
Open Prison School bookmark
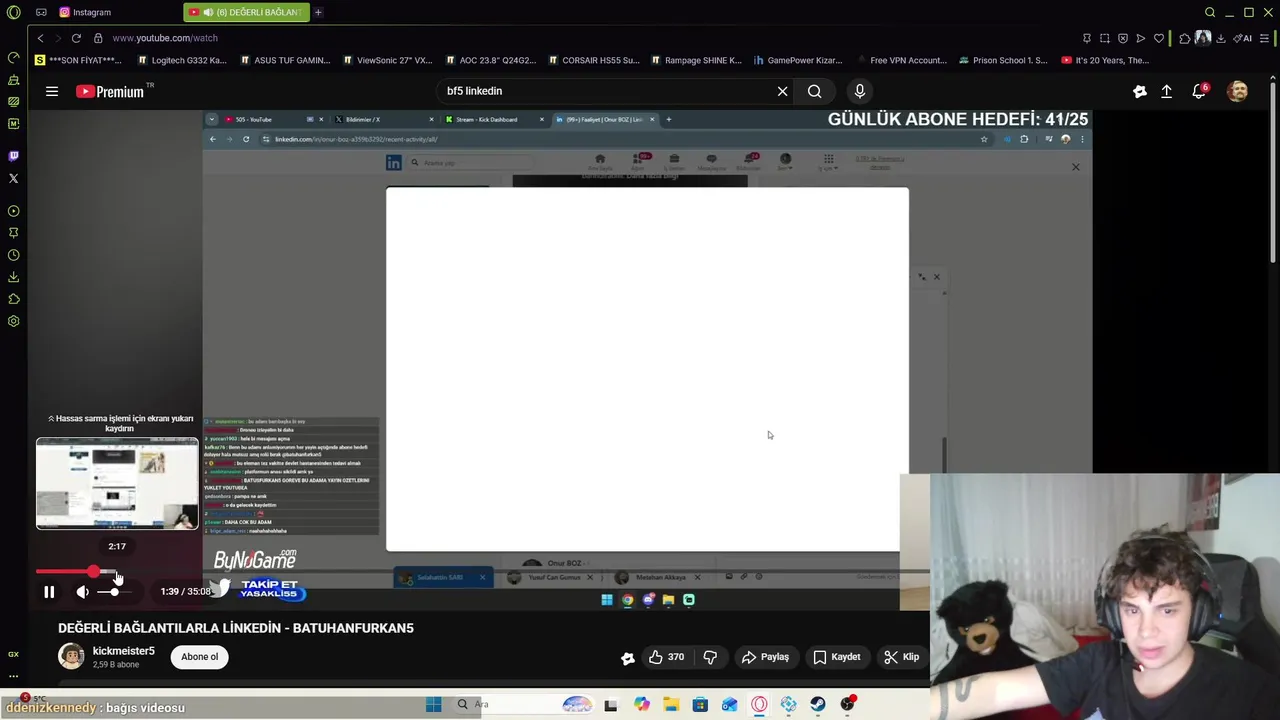click(1003, 60)
